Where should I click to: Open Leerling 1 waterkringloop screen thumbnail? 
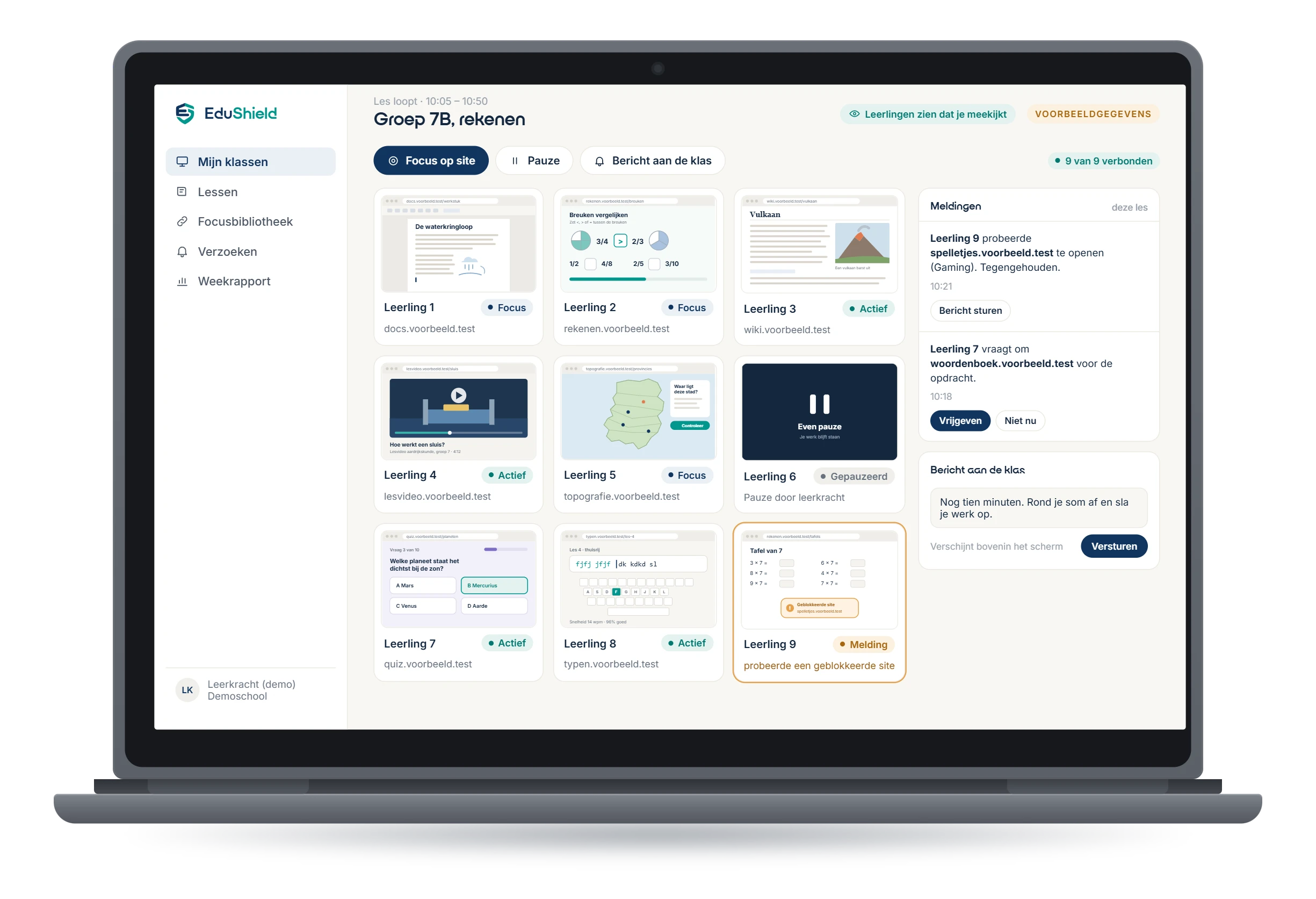pyautogui.click(x=458, y=243)
